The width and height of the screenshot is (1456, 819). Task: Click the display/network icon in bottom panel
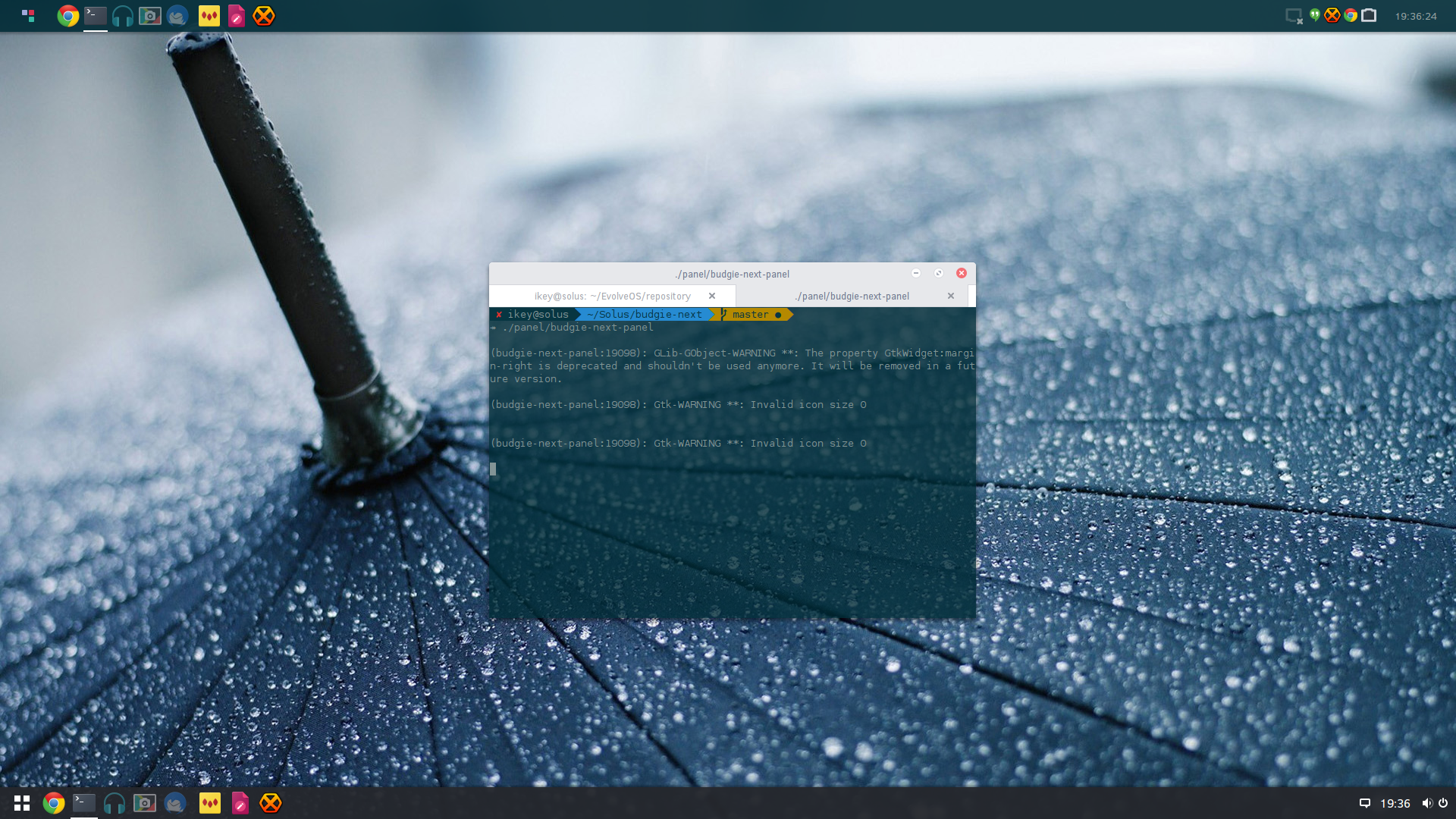pyautogui.click(x=1365, y=803)
